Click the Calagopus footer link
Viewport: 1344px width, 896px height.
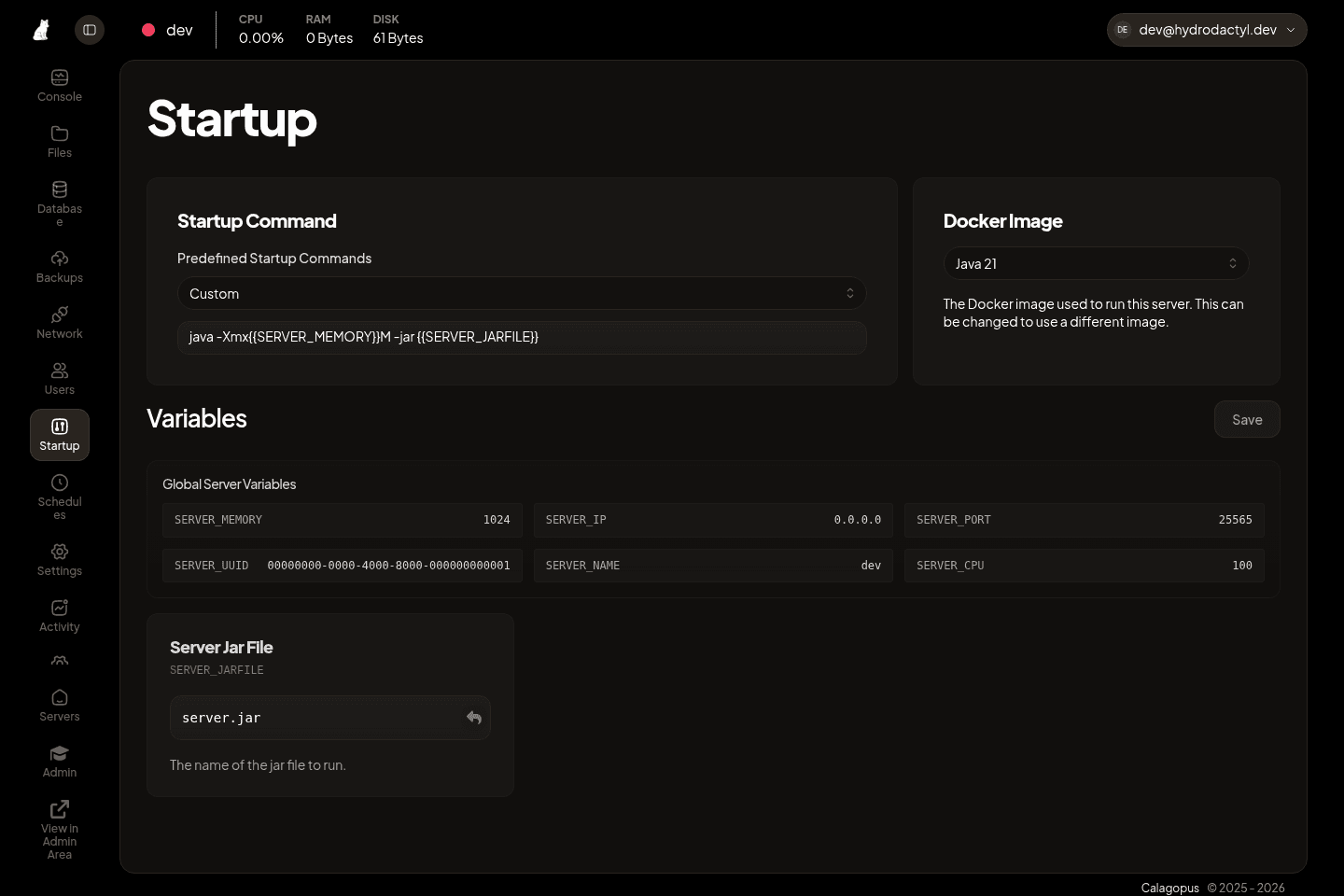1169,888
